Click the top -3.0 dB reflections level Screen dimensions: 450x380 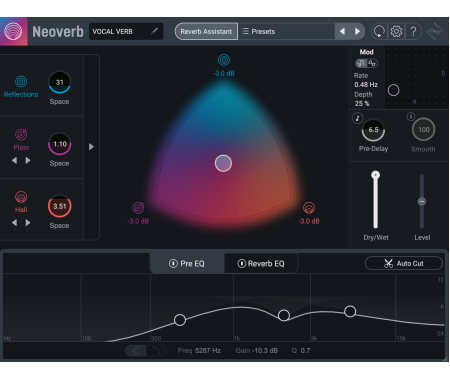(224, 73)
